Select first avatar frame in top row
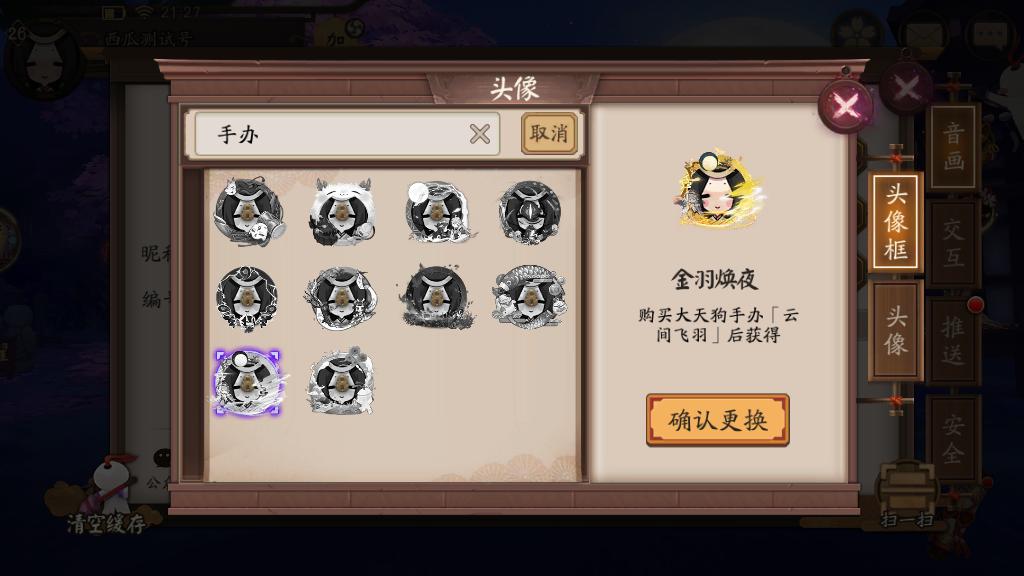The image size is (1024, 576). click(x=249, y=210)
